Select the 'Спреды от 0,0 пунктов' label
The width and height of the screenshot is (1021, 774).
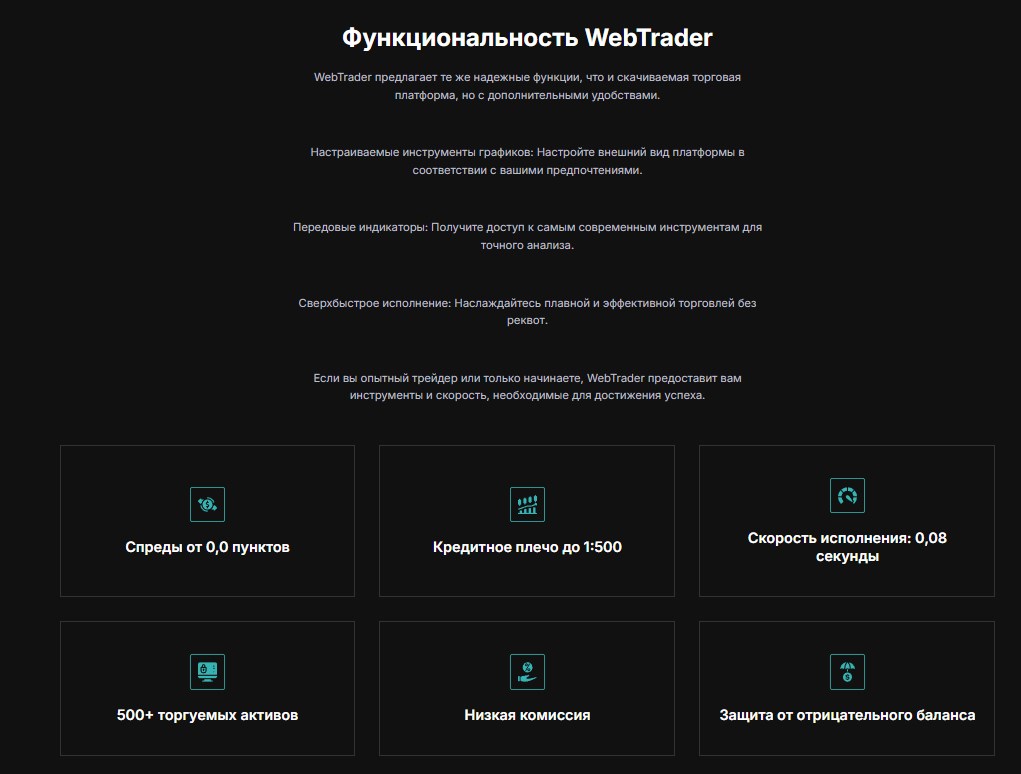pos(207,547)
